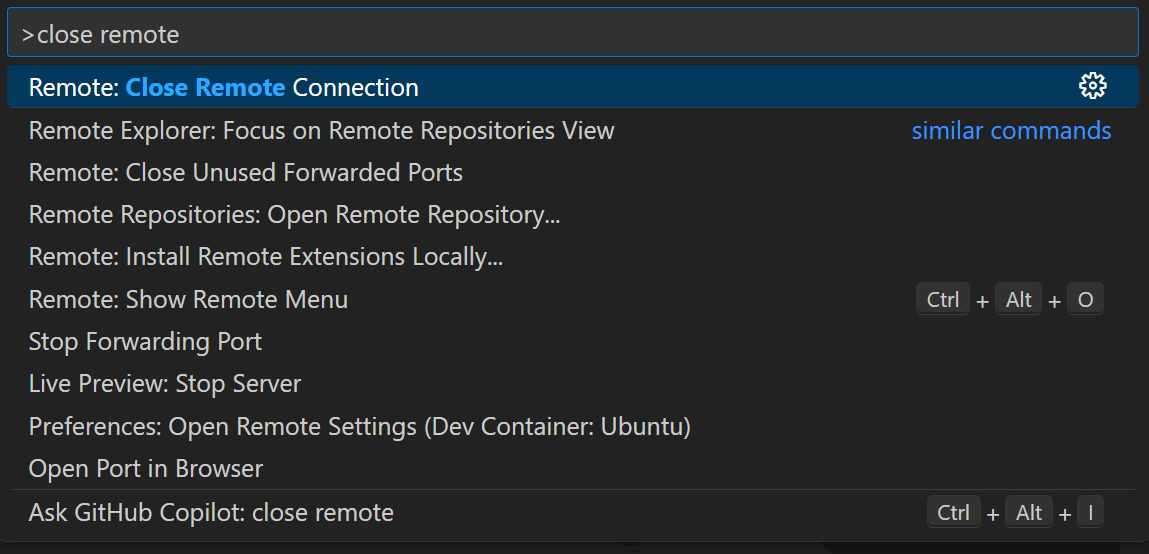The width and height of the screenshot is (1149, 554).
Task: Select the Open Port in Browser command
Action: 146,469
